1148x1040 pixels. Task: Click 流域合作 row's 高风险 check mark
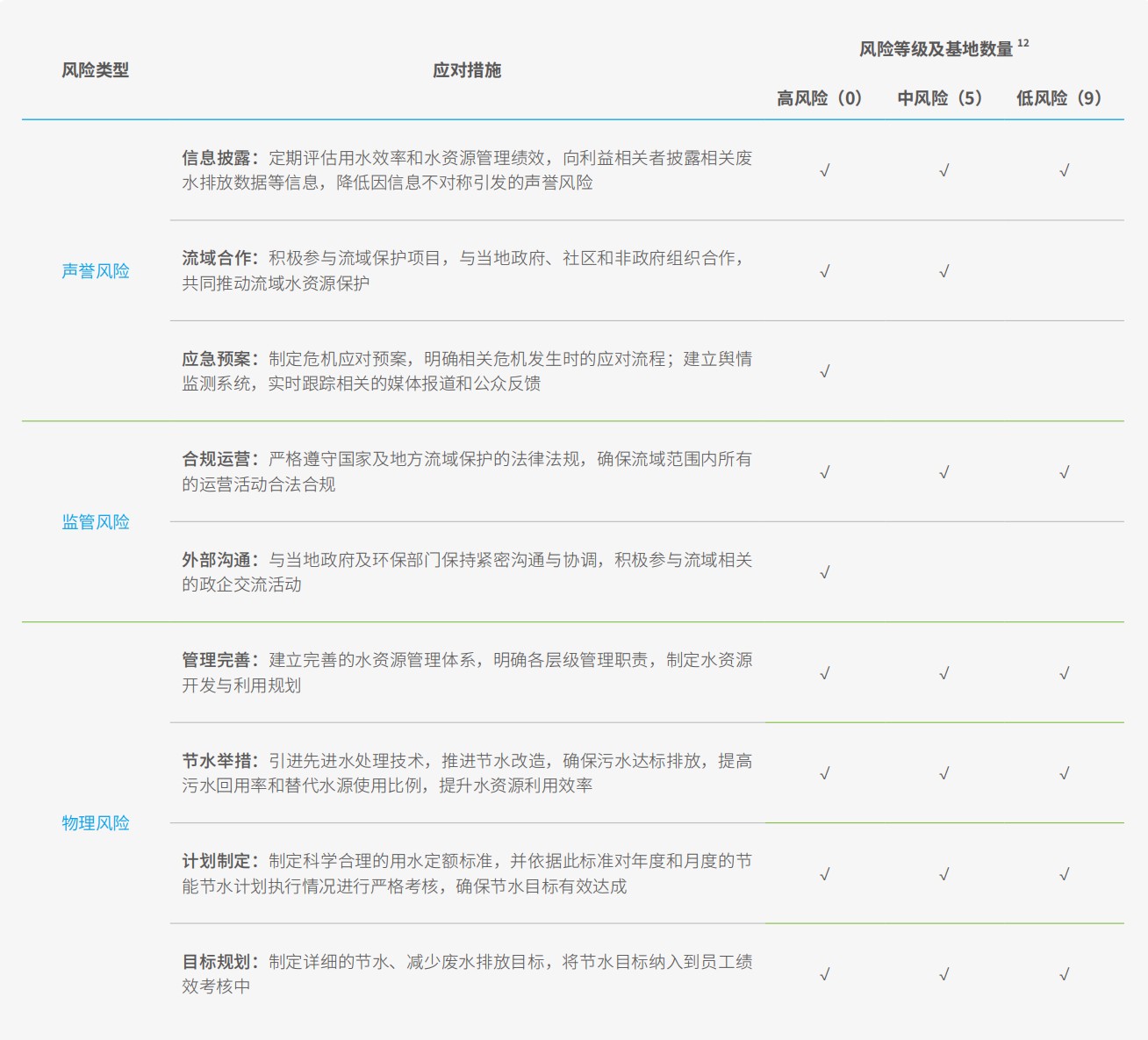(824, 271)
